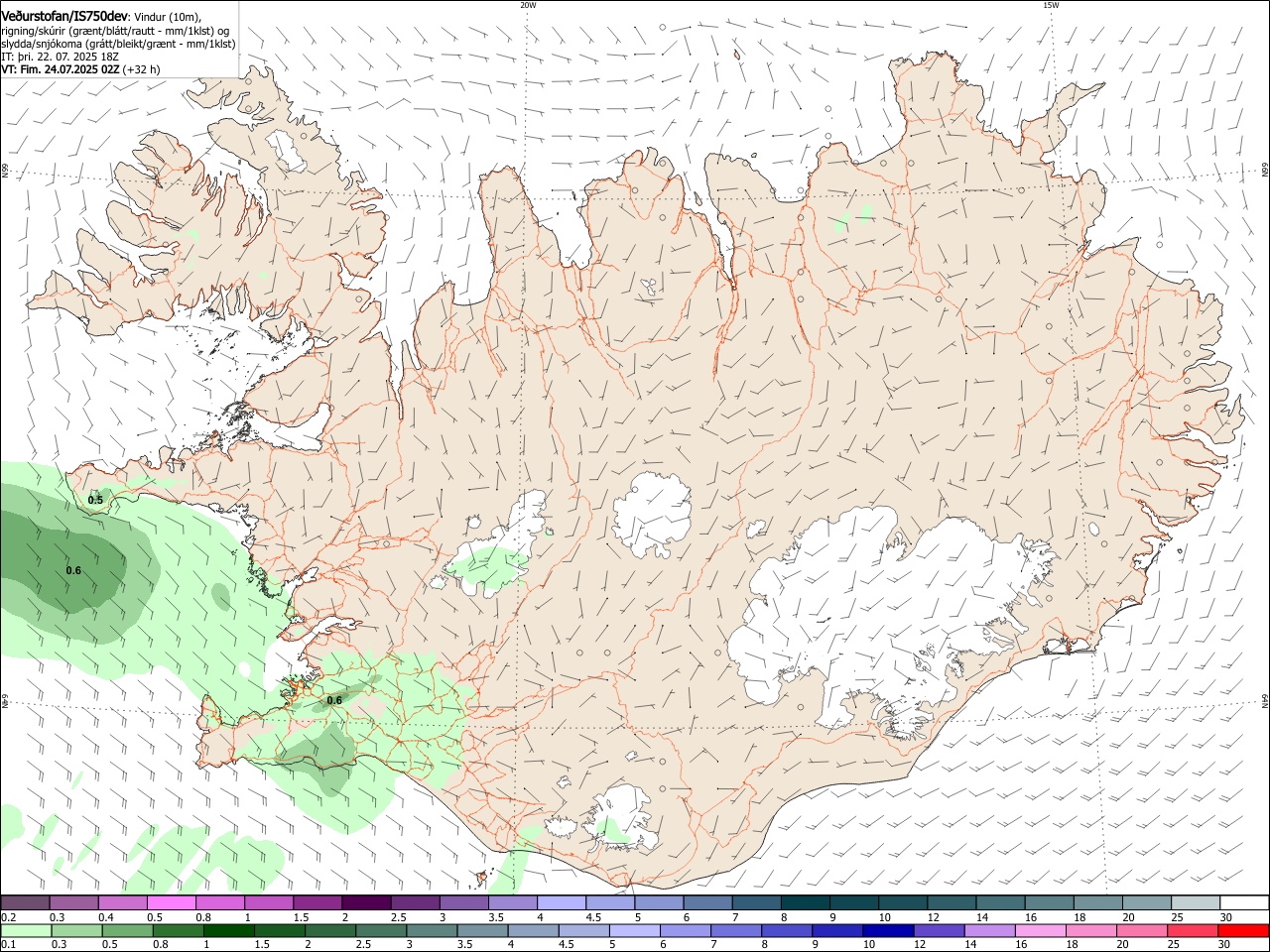Screen dimensions: 1270x952
Task: Click the Veðurstofan/IS750dev title text
Action: pos(64,17)
